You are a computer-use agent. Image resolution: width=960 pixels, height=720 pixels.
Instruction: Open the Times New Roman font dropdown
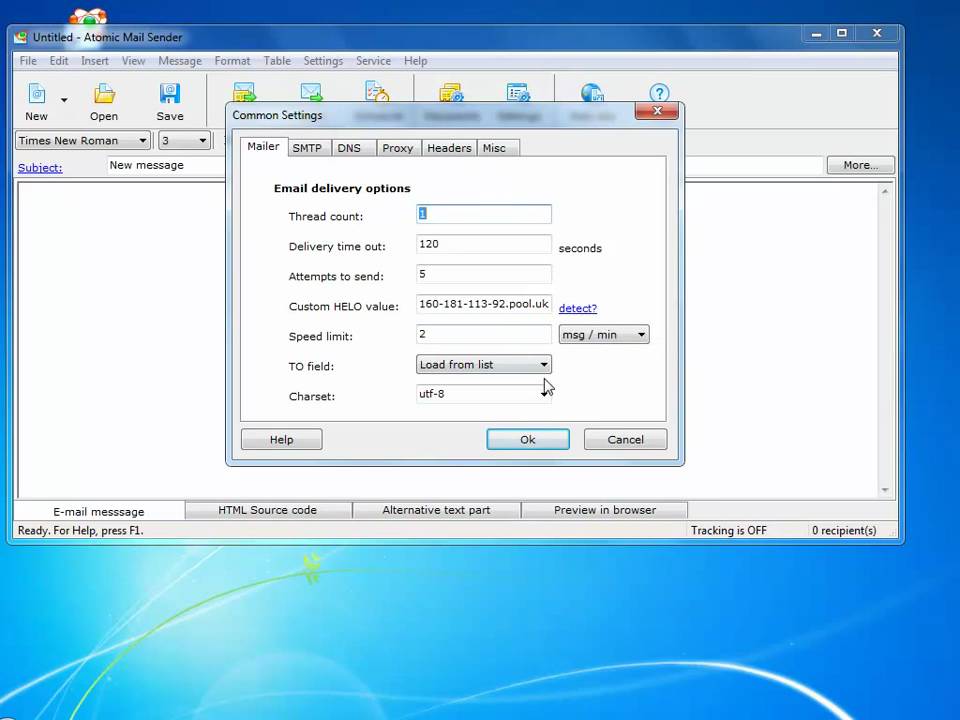click(140, 141)
